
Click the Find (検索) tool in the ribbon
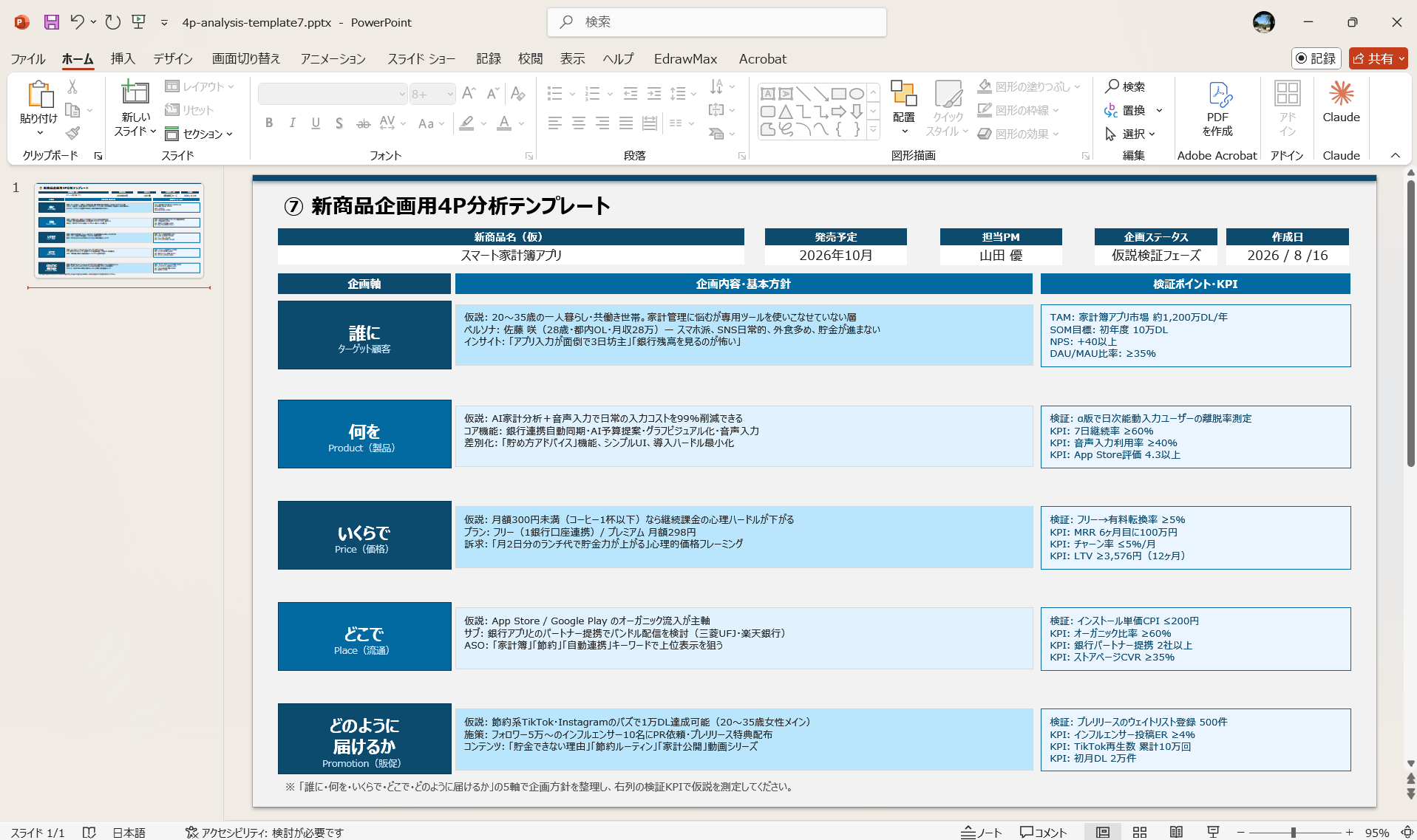[x=1125, y=86]
